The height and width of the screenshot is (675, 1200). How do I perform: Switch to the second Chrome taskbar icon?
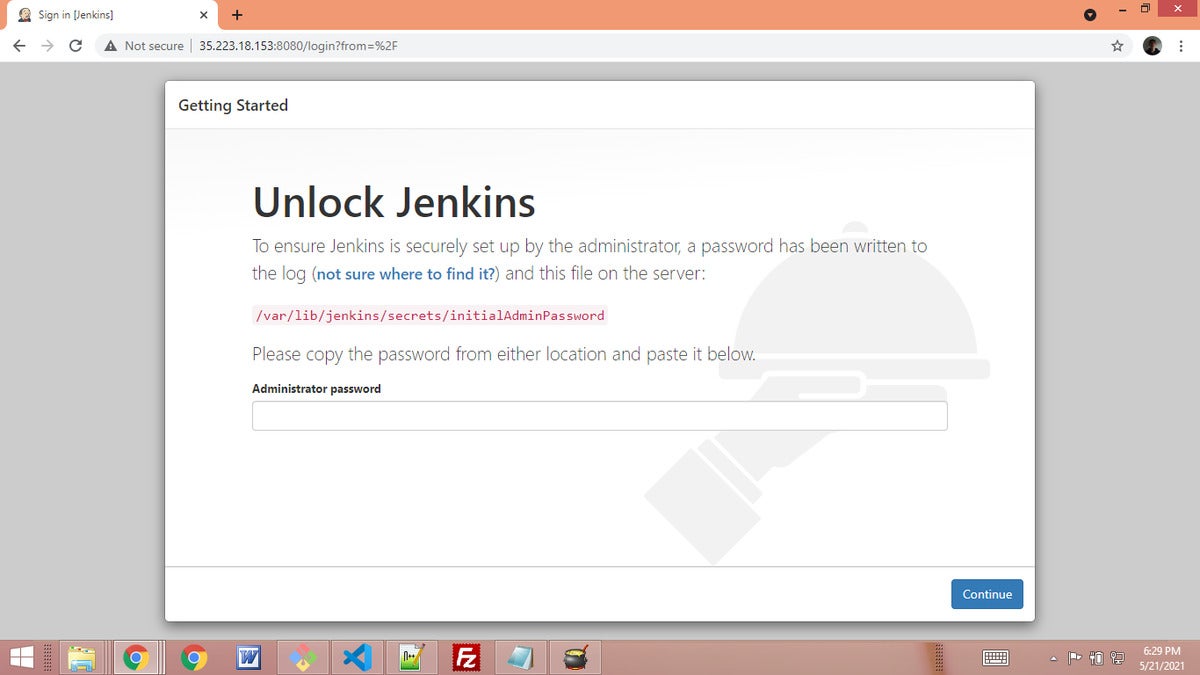point(194,657)
